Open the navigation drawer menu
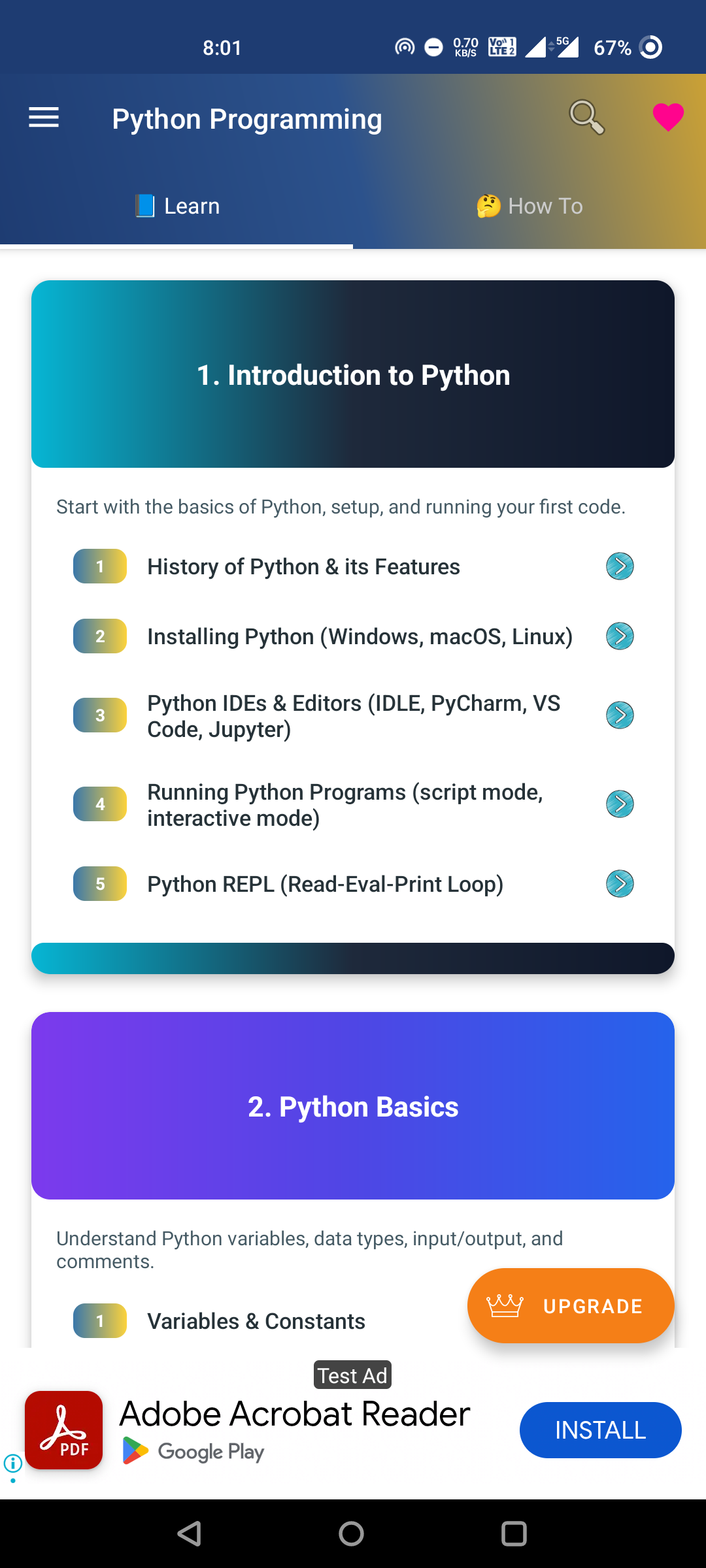The image size is (706, 1568). point(43,118)
